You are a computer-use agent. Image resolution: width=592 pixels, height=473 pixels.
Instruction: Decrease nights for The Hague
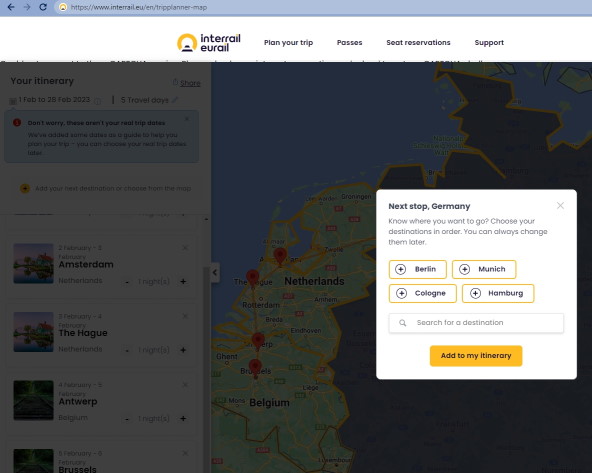(x=127, y=350)
